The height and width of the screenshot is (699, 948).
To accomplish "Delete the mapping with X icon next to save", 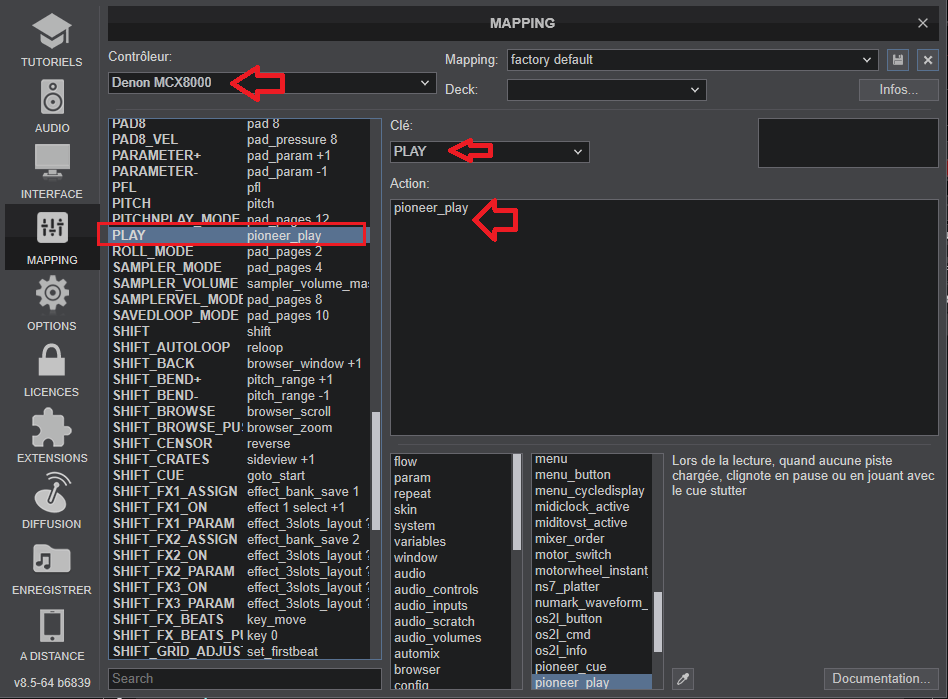I will 928,60.
